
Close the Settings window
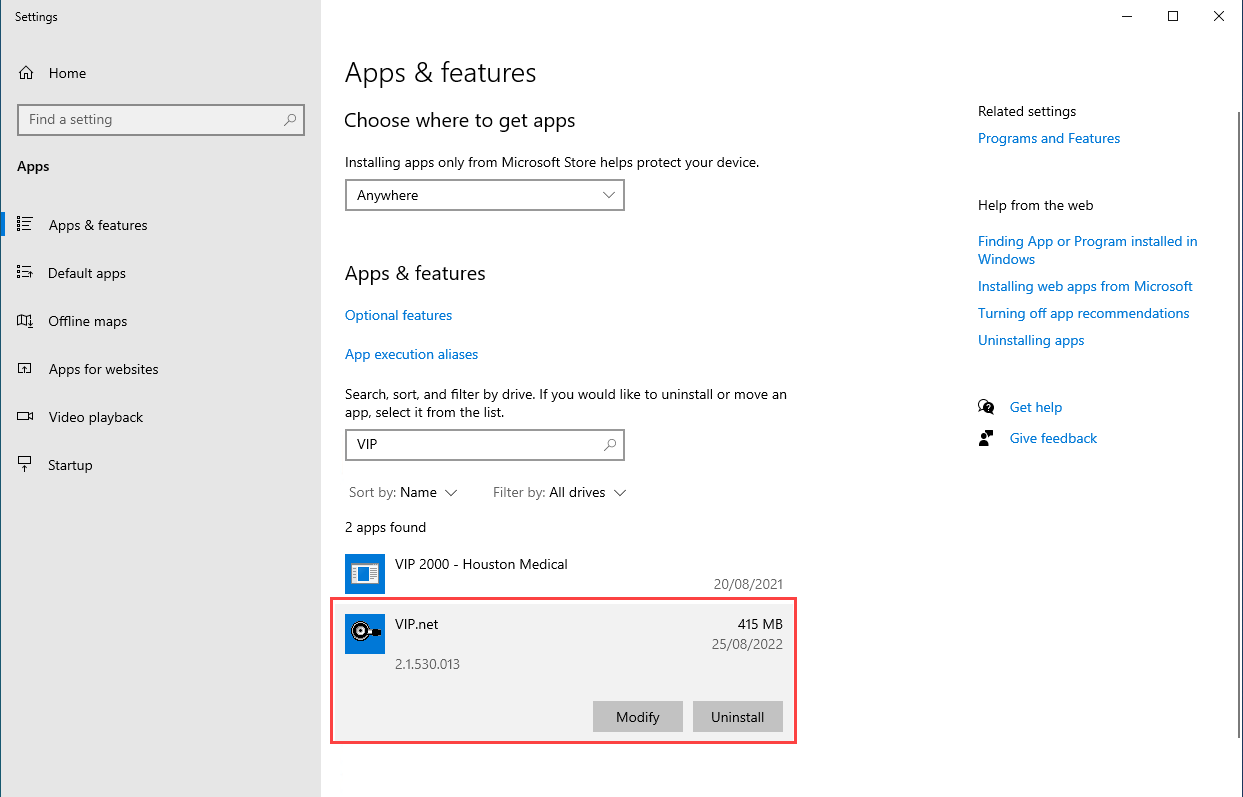pyautogui.click(x=1220, y=16)
